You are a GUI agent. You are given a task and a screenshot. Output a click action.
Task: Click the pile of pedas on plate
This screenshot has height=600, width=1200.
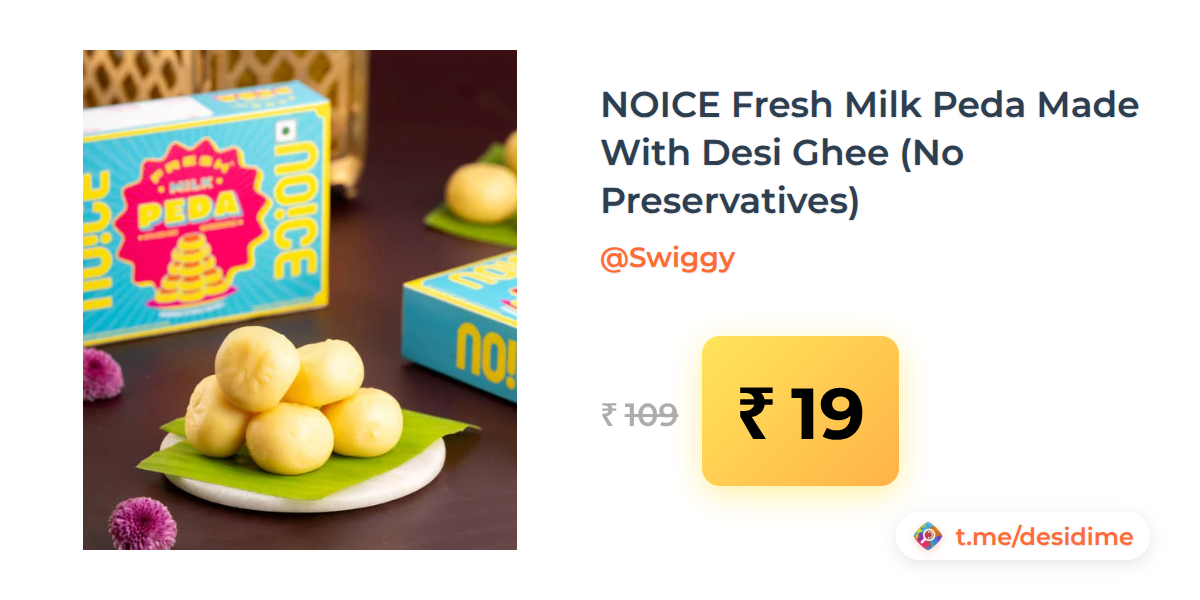pyautogui.click(x=293, y=400)
